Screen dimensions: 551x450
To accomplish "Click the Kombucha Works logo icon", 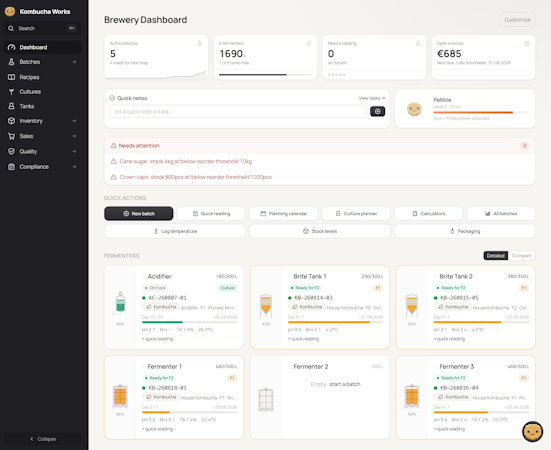I will click(10, 12).
